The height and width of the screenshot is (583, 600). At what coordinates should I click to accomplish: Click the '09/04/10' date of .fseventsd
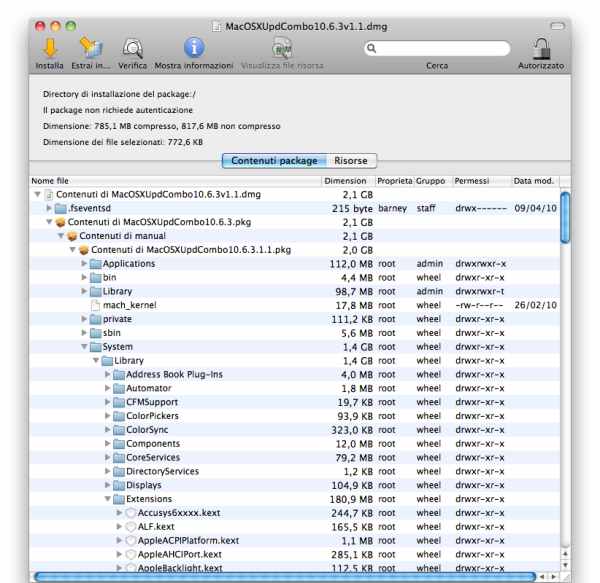click(535, 208)
